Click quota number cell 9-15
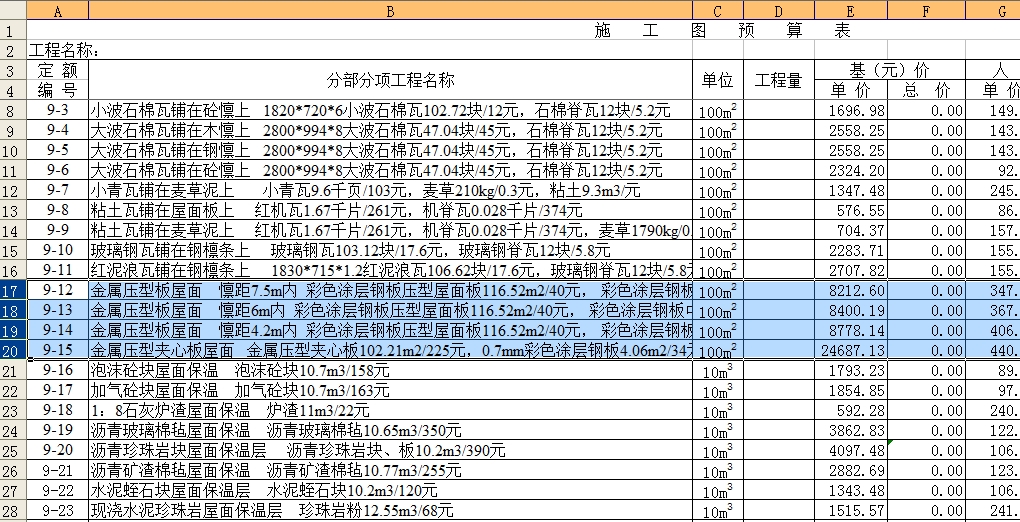Image resolution: width=1020 pixels, height=522 pixels. [57, 351]
